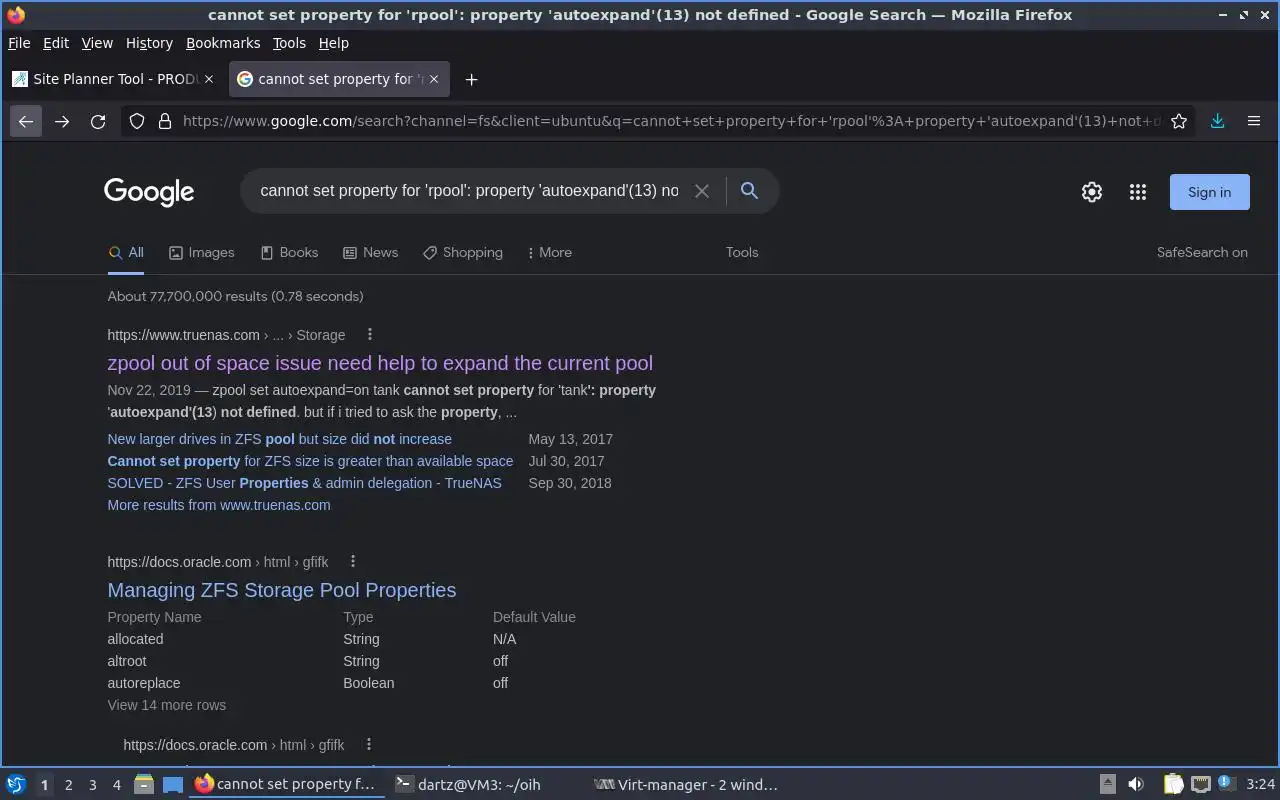Screen dimensions: 1280x800
Task: Open file manager from taskbar
Action: [144, 785]
